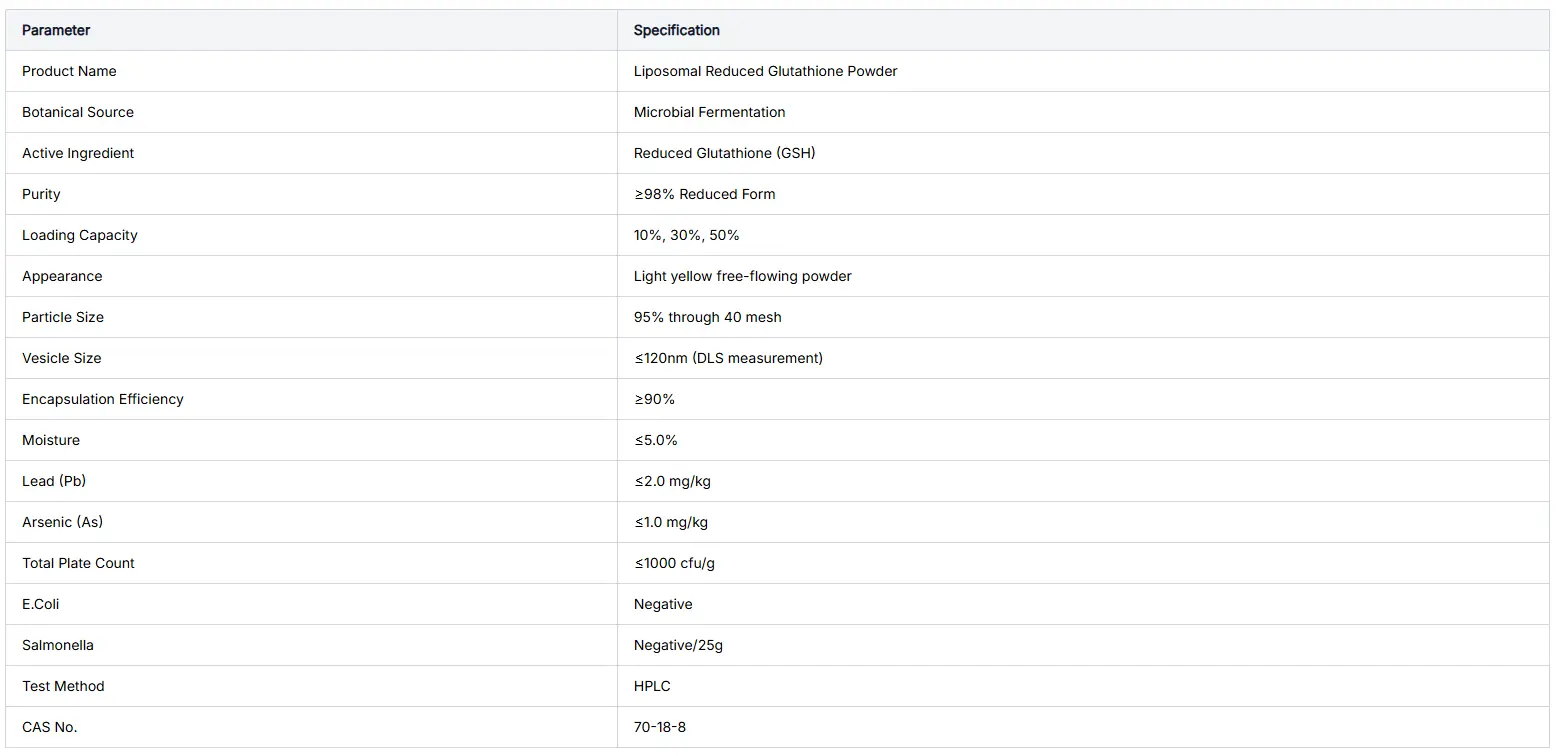Select the 'Total Plate Count' label
The width and height of the screenshot is (1555, 756).
click(78, 563)
